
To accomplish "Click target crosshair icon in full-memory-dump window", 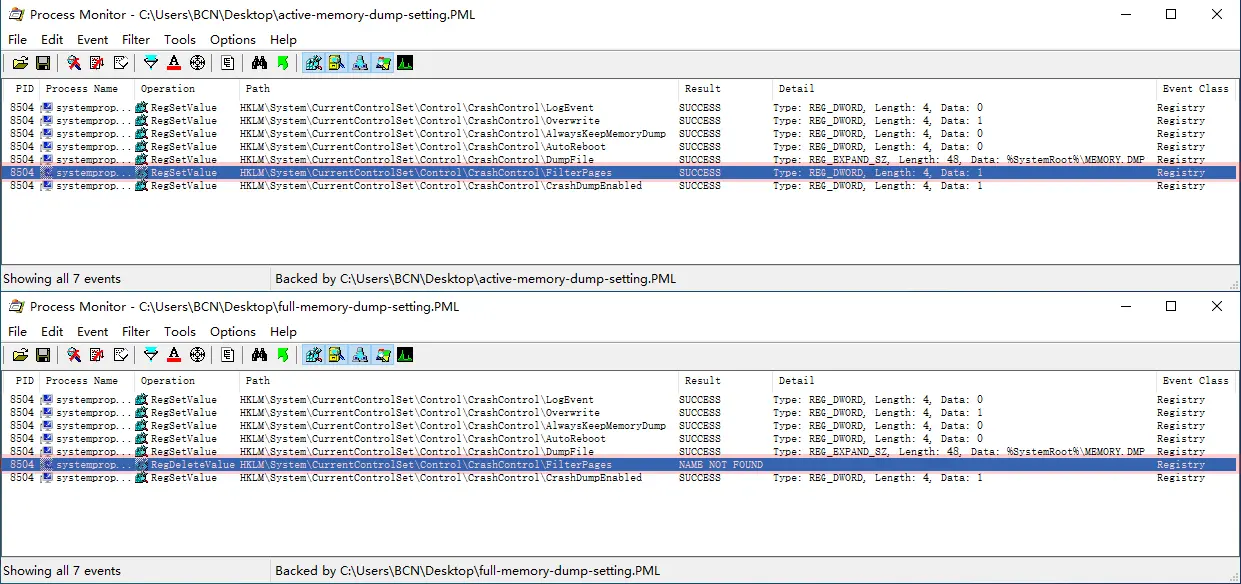I will 197,355.
